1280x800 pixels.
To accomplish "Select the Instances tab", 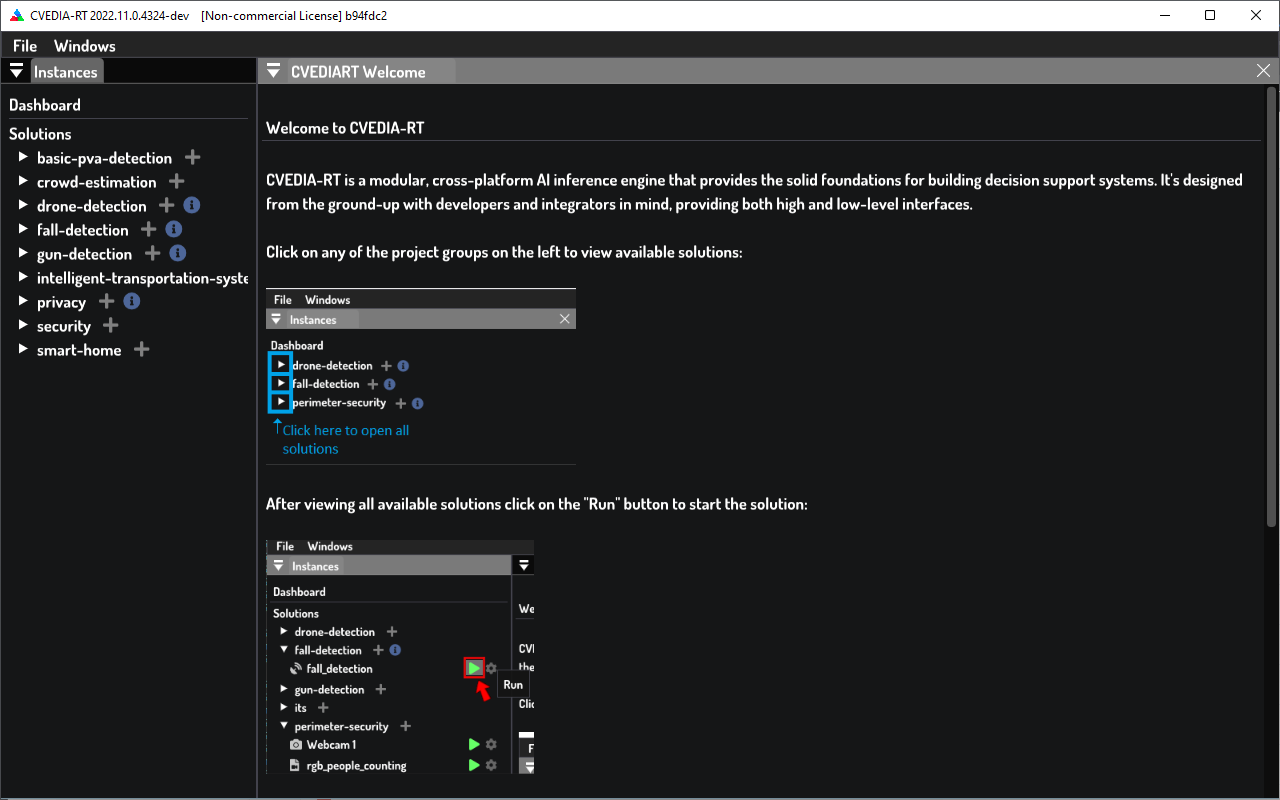I will [66, 72].
